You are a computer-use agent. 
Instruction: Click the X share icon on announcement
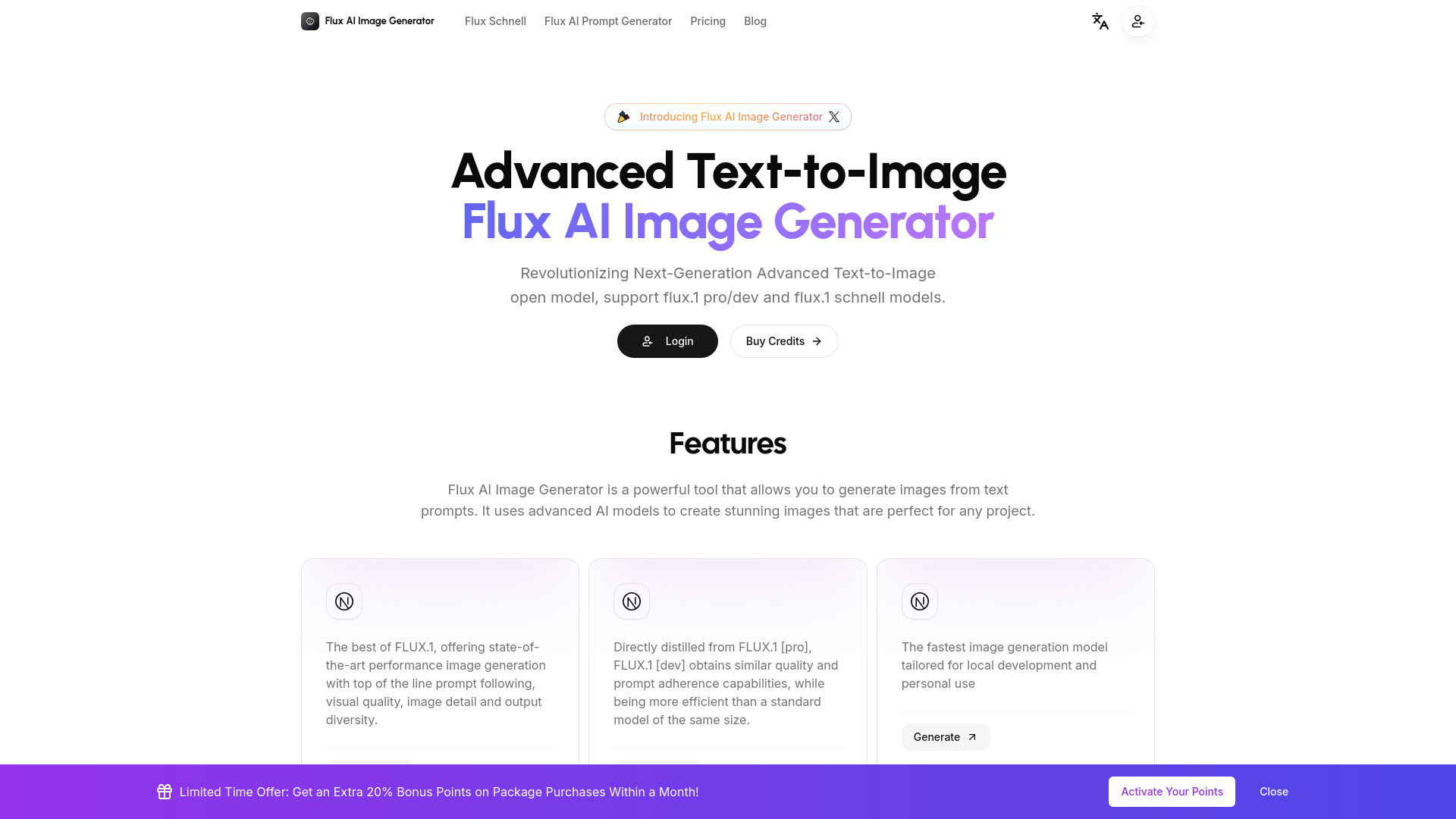pos(833,117)
